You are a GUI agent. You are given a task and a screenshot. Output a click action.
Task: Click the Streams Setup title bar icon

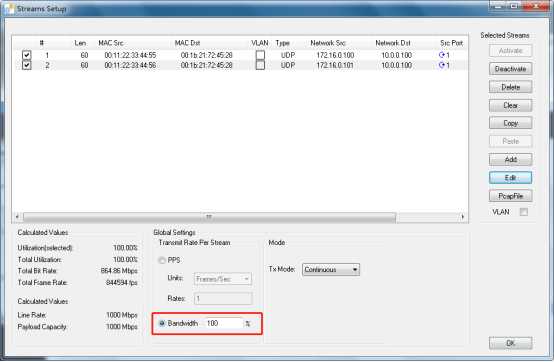tap(10, 9)
